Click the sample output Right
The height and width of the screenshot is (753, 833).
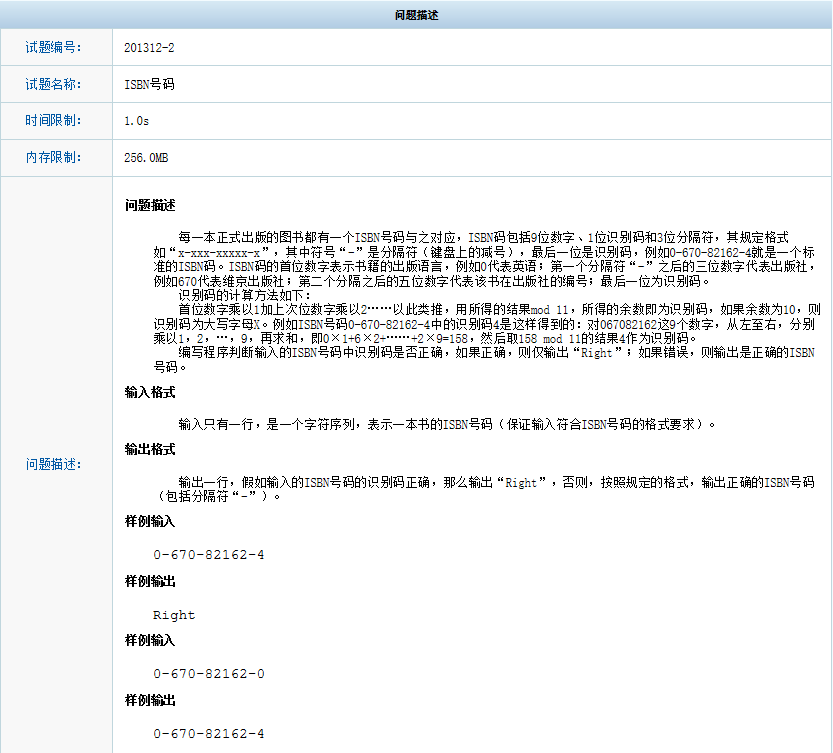click(x=174, y=615)
